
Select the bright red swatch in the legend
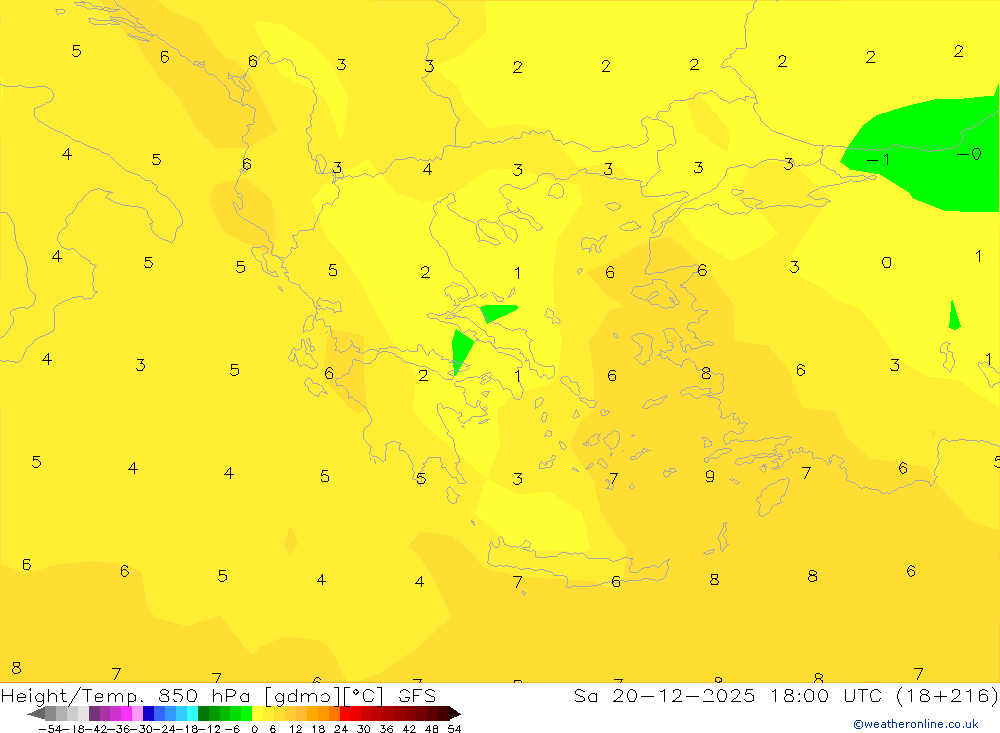345,714
